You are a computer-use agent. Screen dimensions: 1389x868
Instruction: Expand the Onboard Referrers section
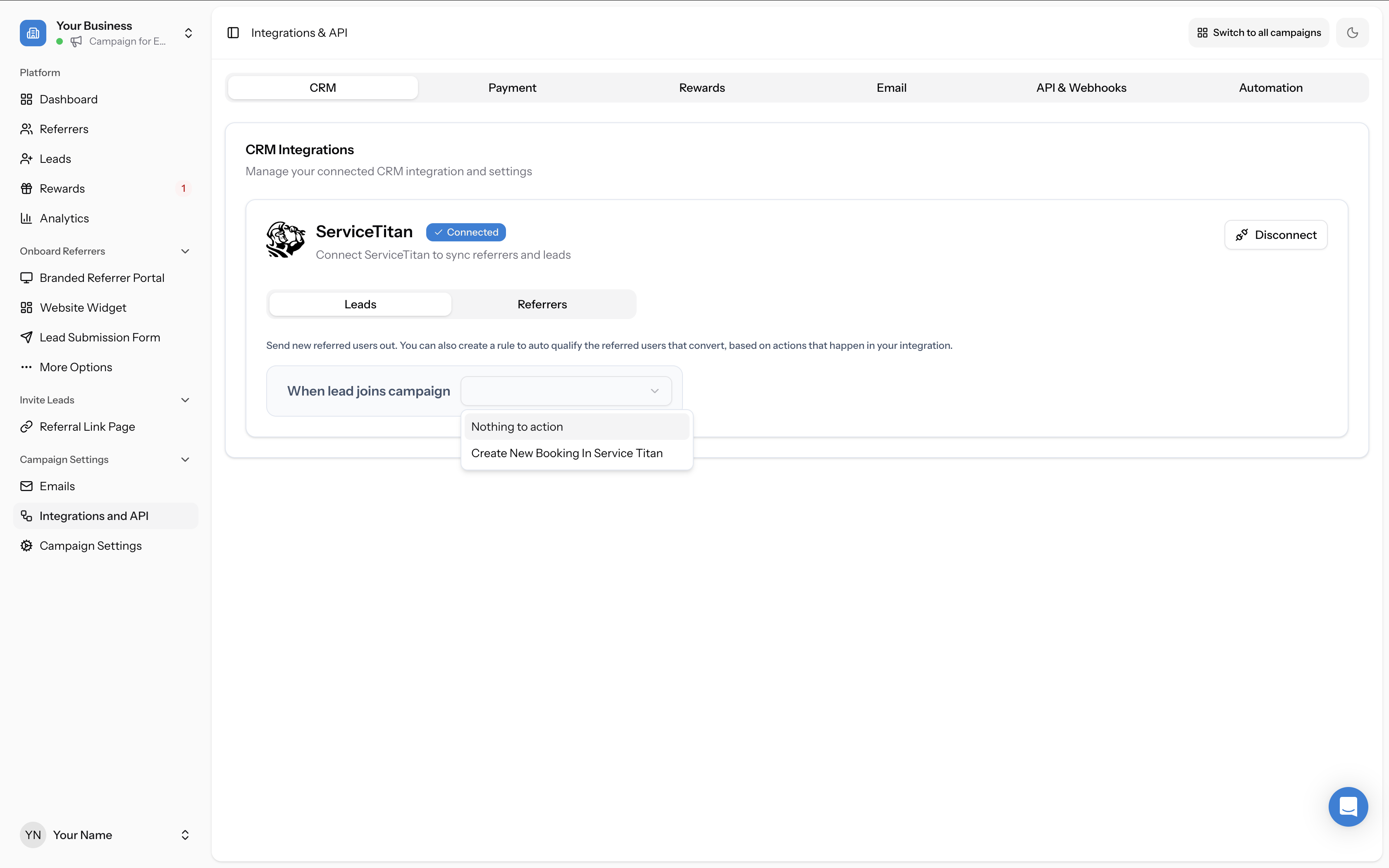[185, 251]
